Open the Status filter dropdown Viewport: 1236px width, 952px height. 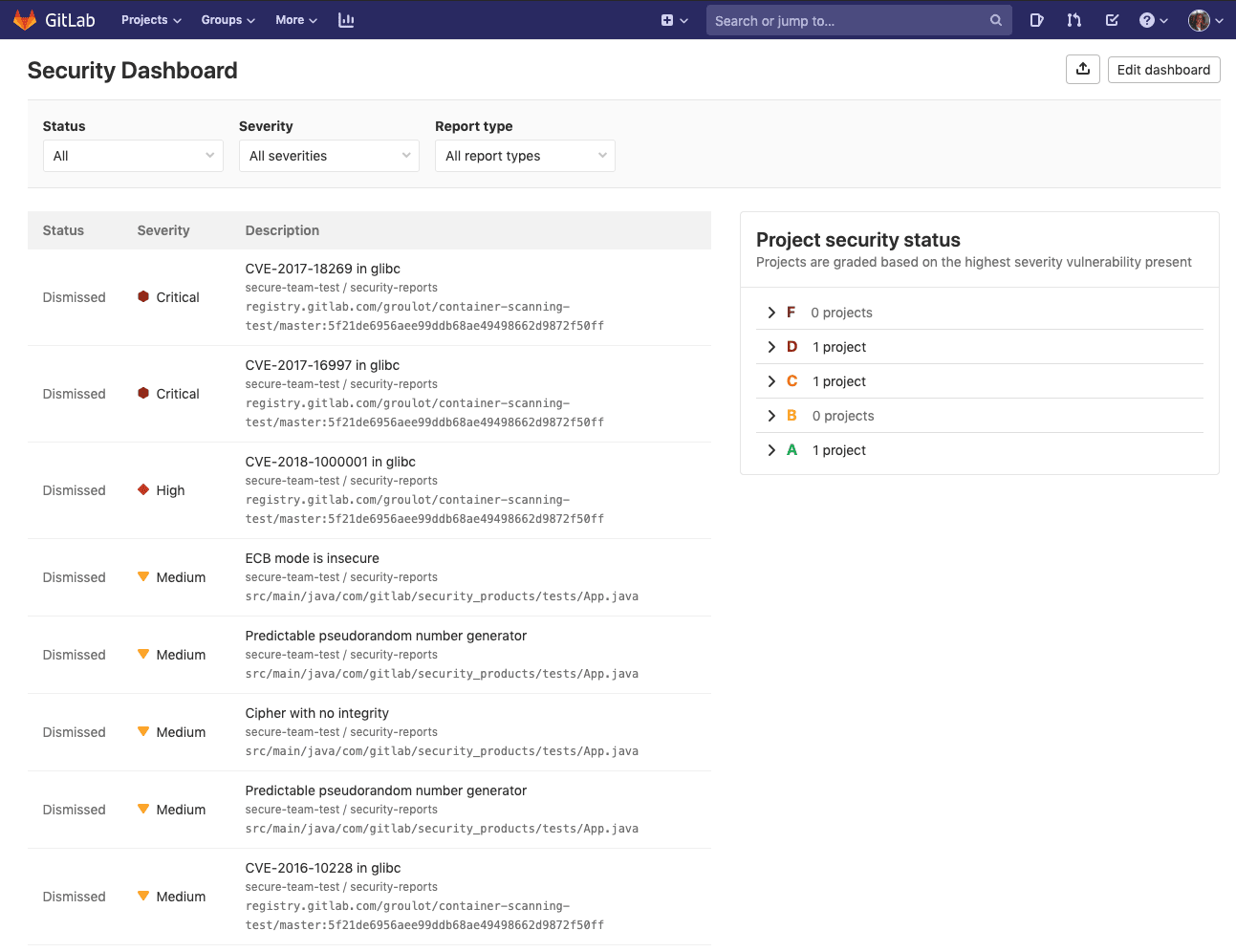coord(133,155)
